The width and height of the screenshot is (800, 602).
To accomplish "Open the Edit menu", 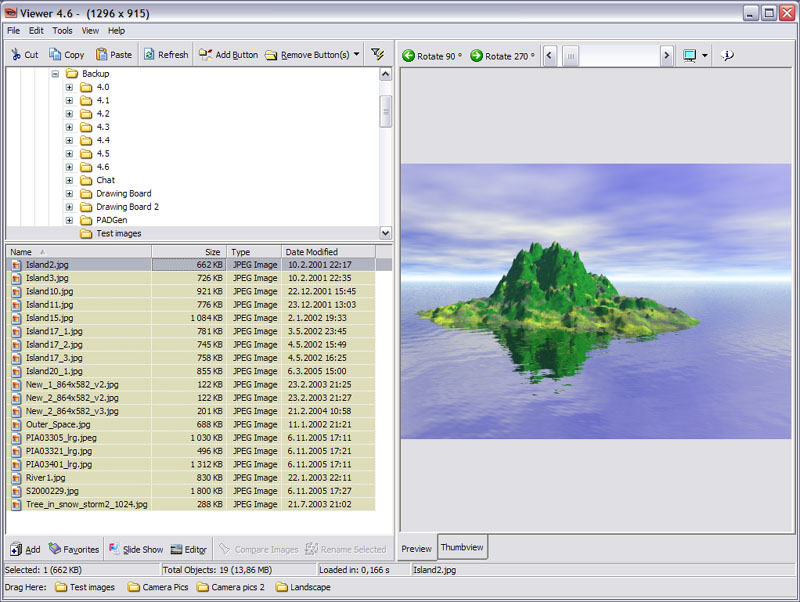I will tap(36, 31).
